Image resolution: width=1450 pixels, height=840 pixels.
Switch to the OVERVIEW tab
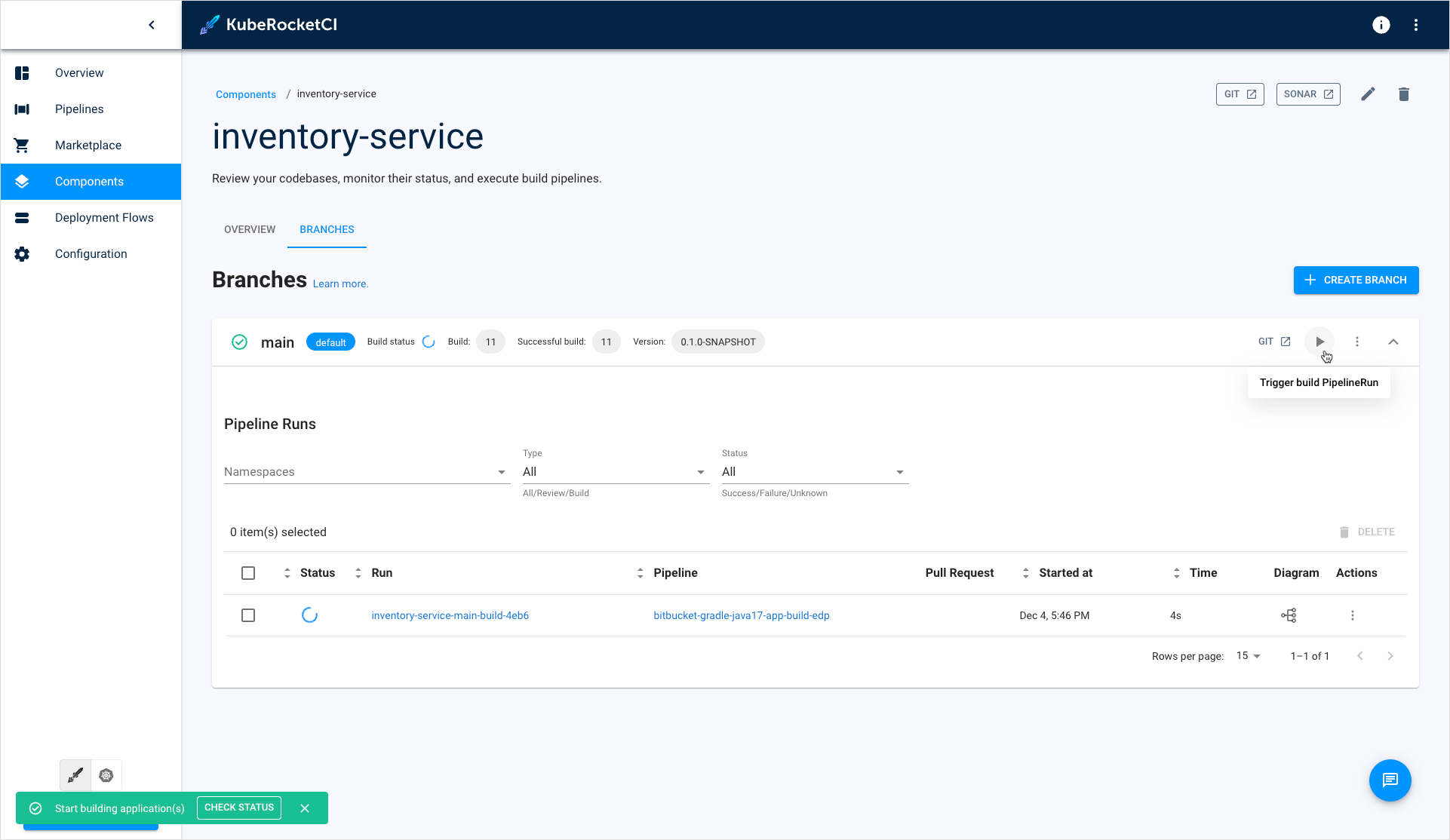click(x=249, y=229)
